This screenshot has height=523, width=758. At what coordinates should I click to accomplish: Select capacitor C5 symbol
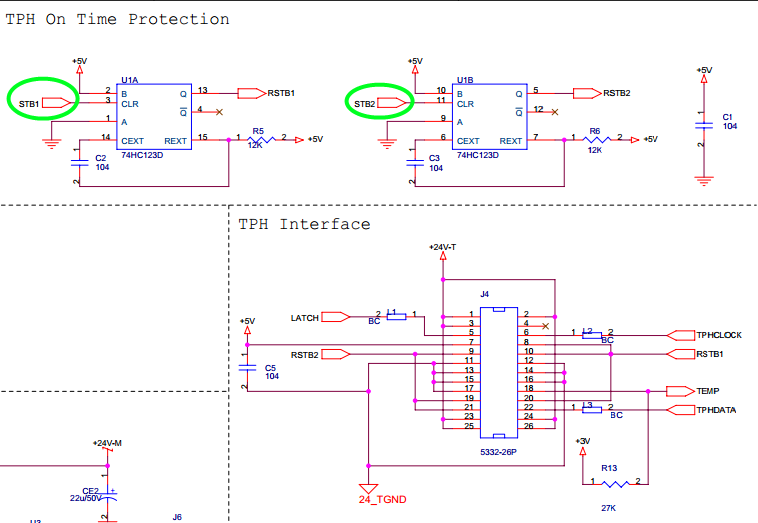pos(248,368)
